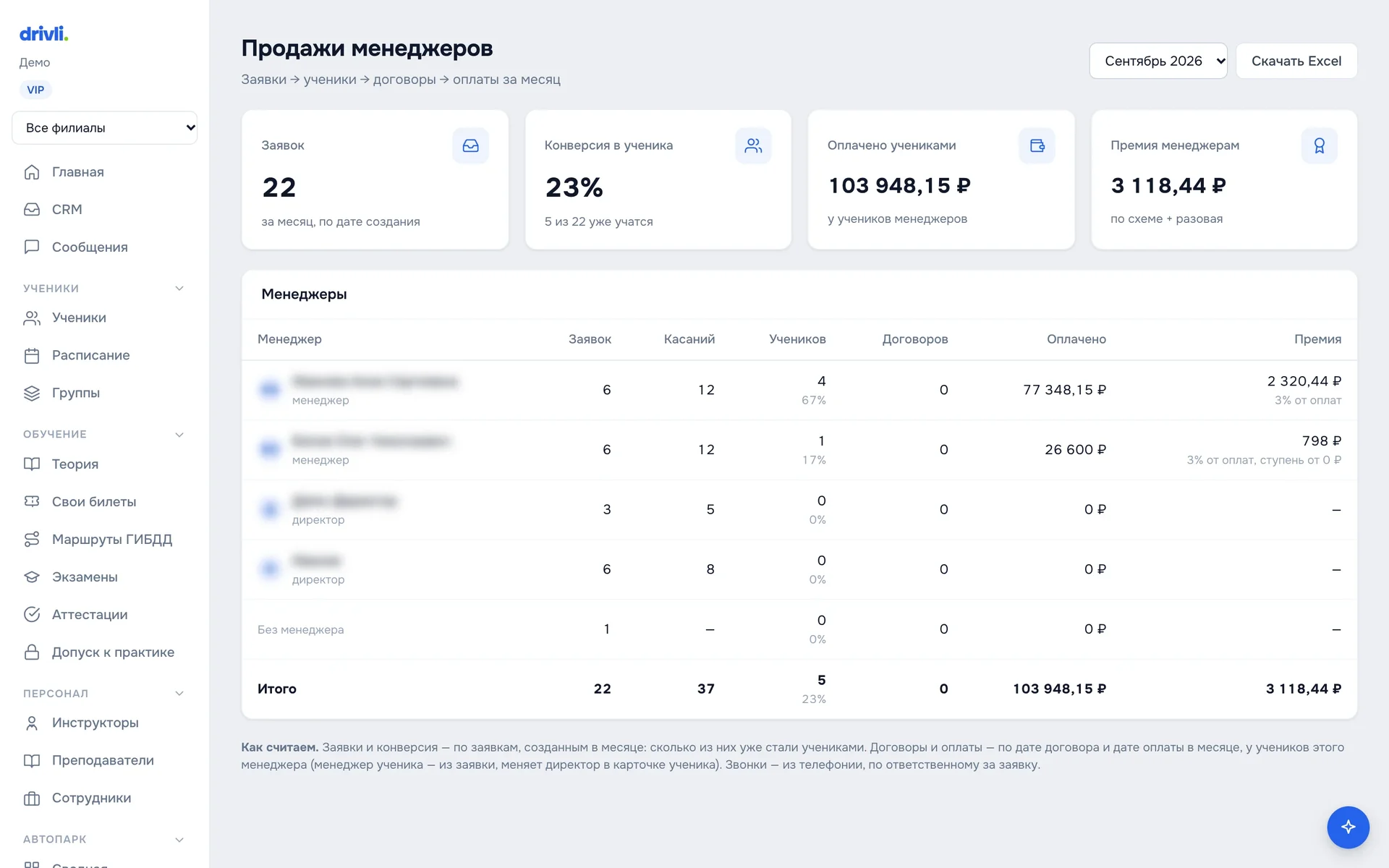This screenshot has width=1389, height=868.
Task: Click the route icon for Маршруты ГИБДД
Action: point(32,540)
